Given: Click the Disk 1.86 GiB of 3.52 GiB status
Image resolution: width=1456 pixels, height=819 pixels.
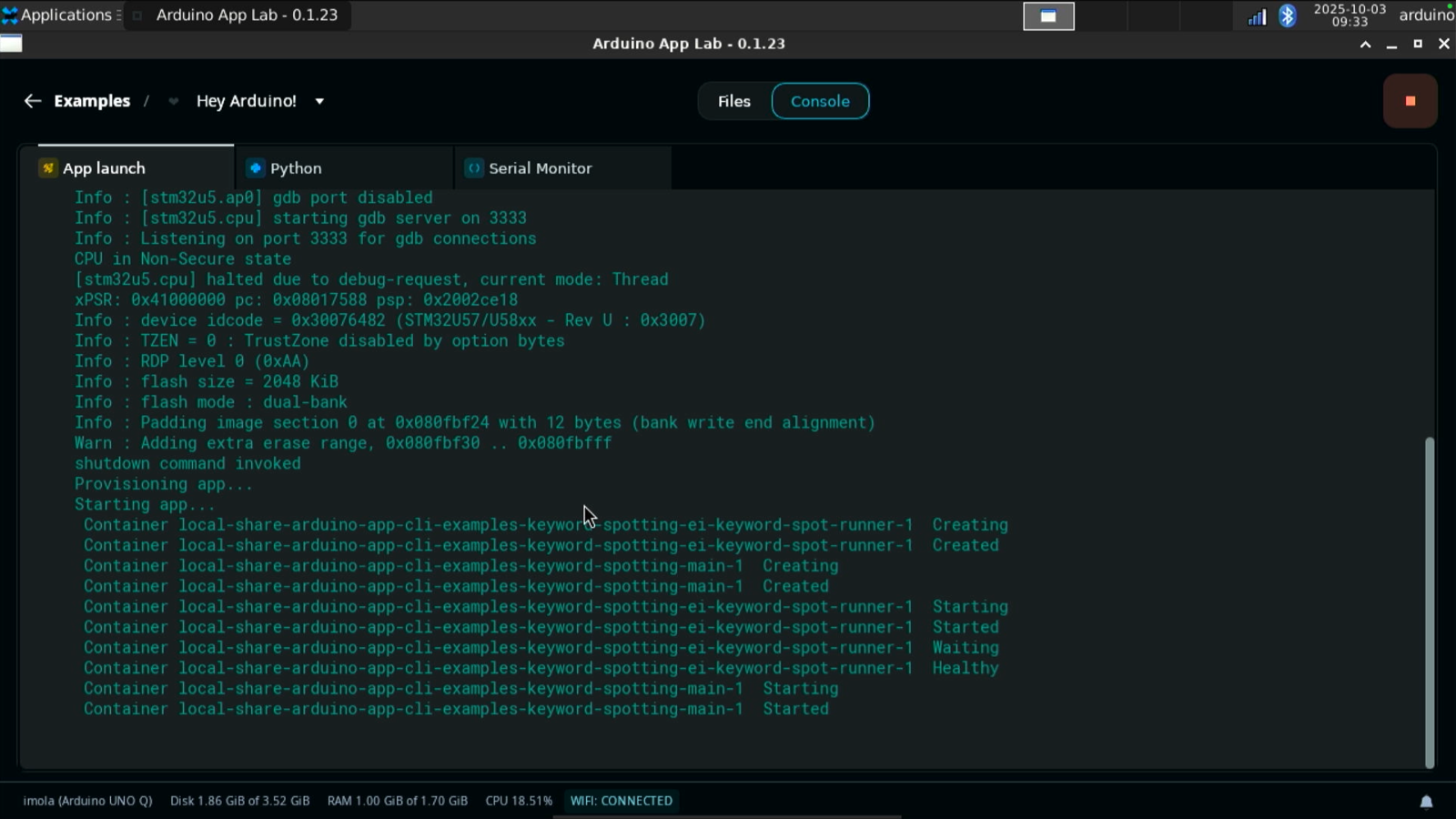Looking at the screenshot, I should point(239,801).
